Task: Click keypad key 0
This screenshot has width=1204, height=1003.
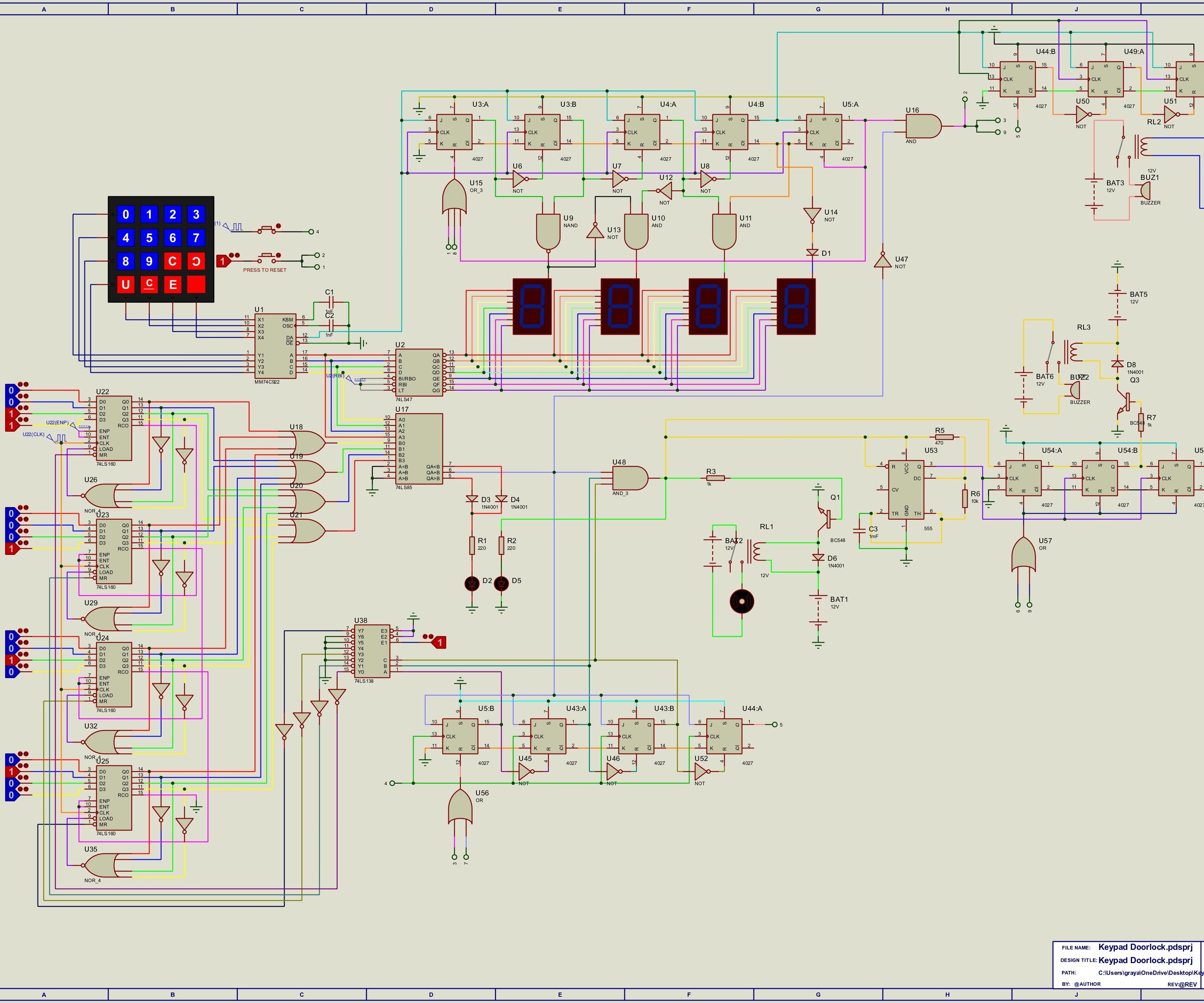Action: [x=126, y=214]
